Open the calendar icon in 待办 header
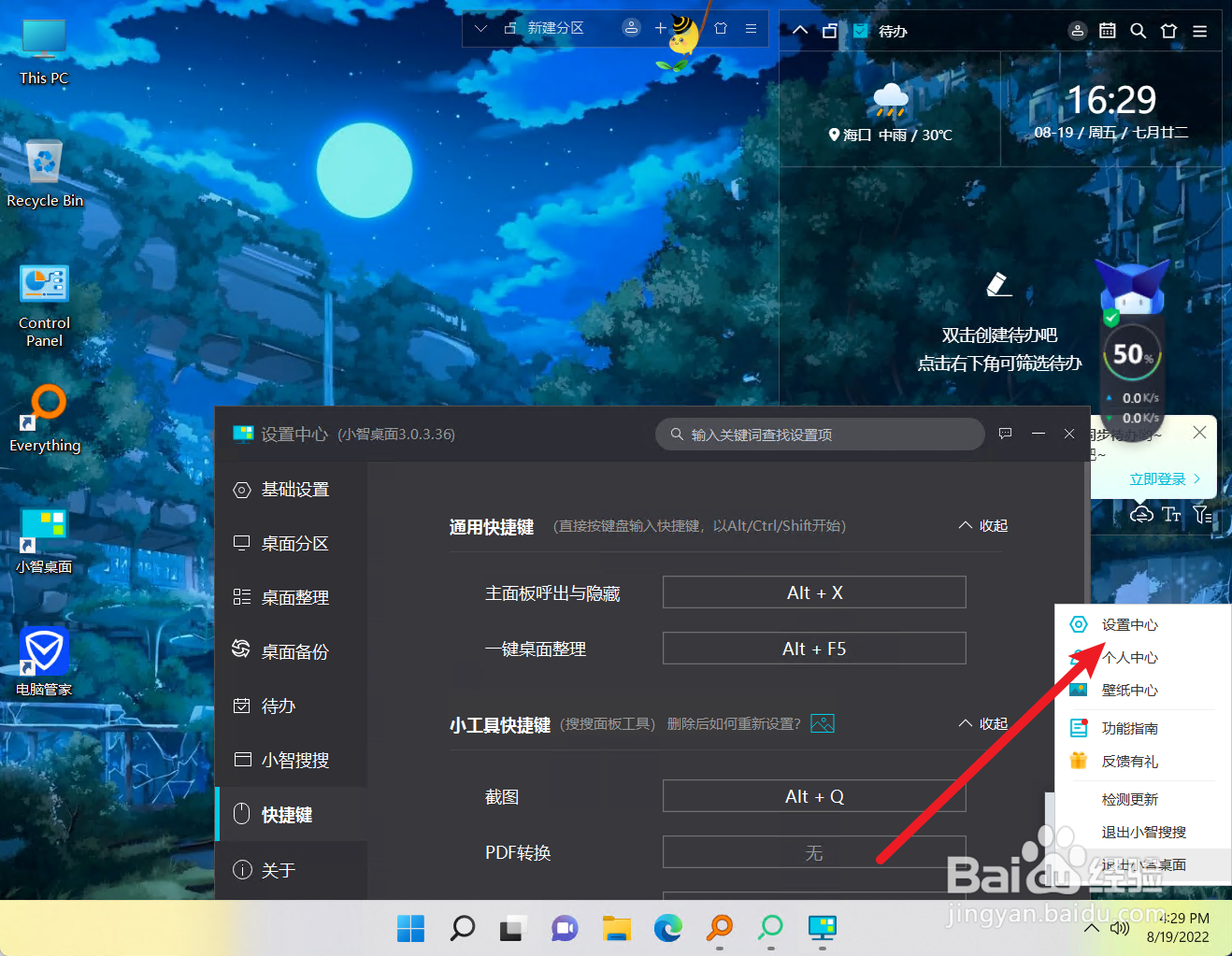 (1108, 31)
